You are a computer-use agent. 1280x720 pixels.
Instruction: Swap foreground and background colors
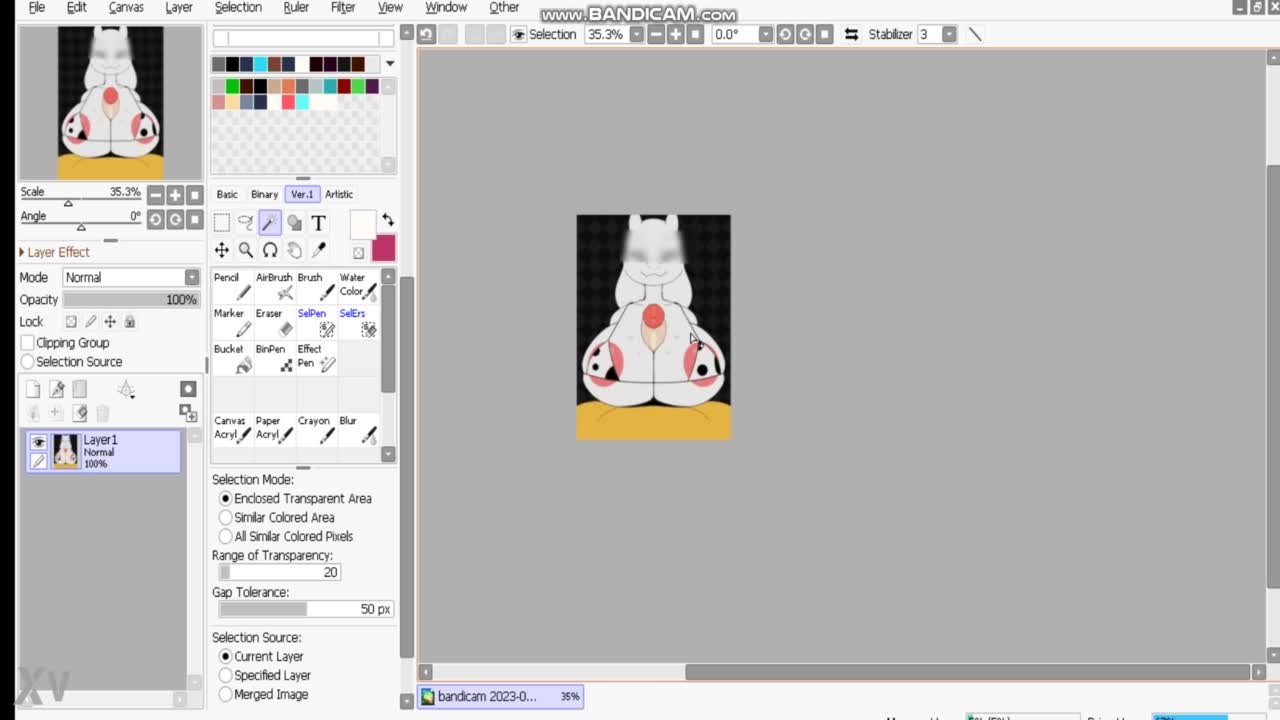coord(388,220)
